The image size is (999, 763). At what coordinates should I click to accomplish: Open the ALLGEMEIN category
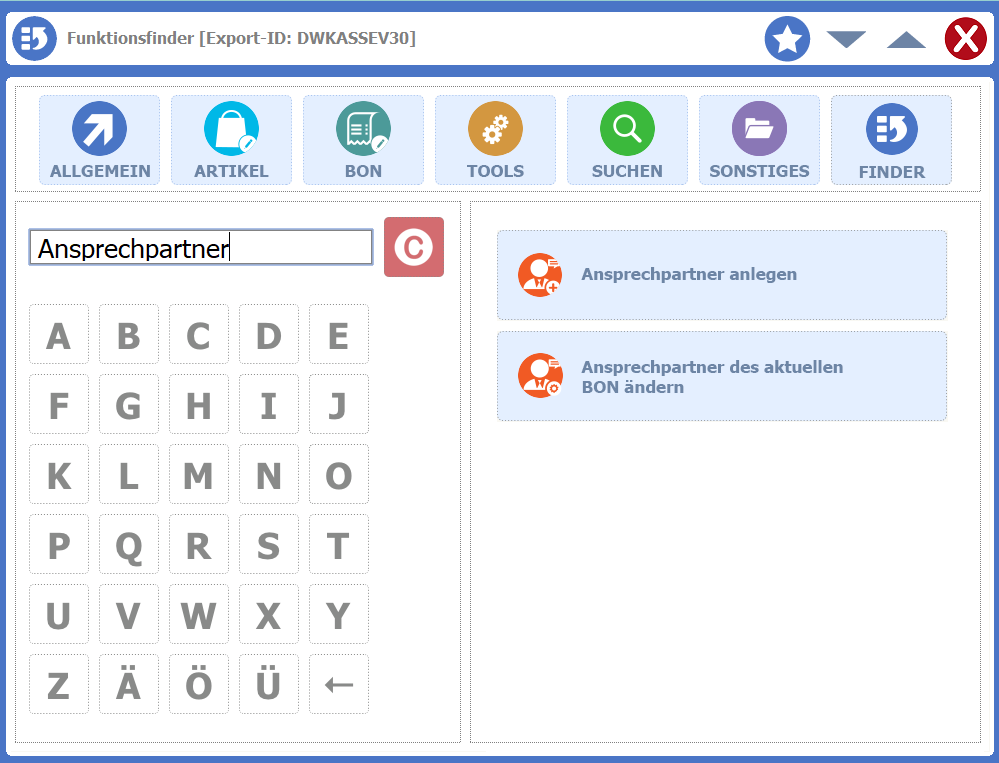click(x=99, y=140)
